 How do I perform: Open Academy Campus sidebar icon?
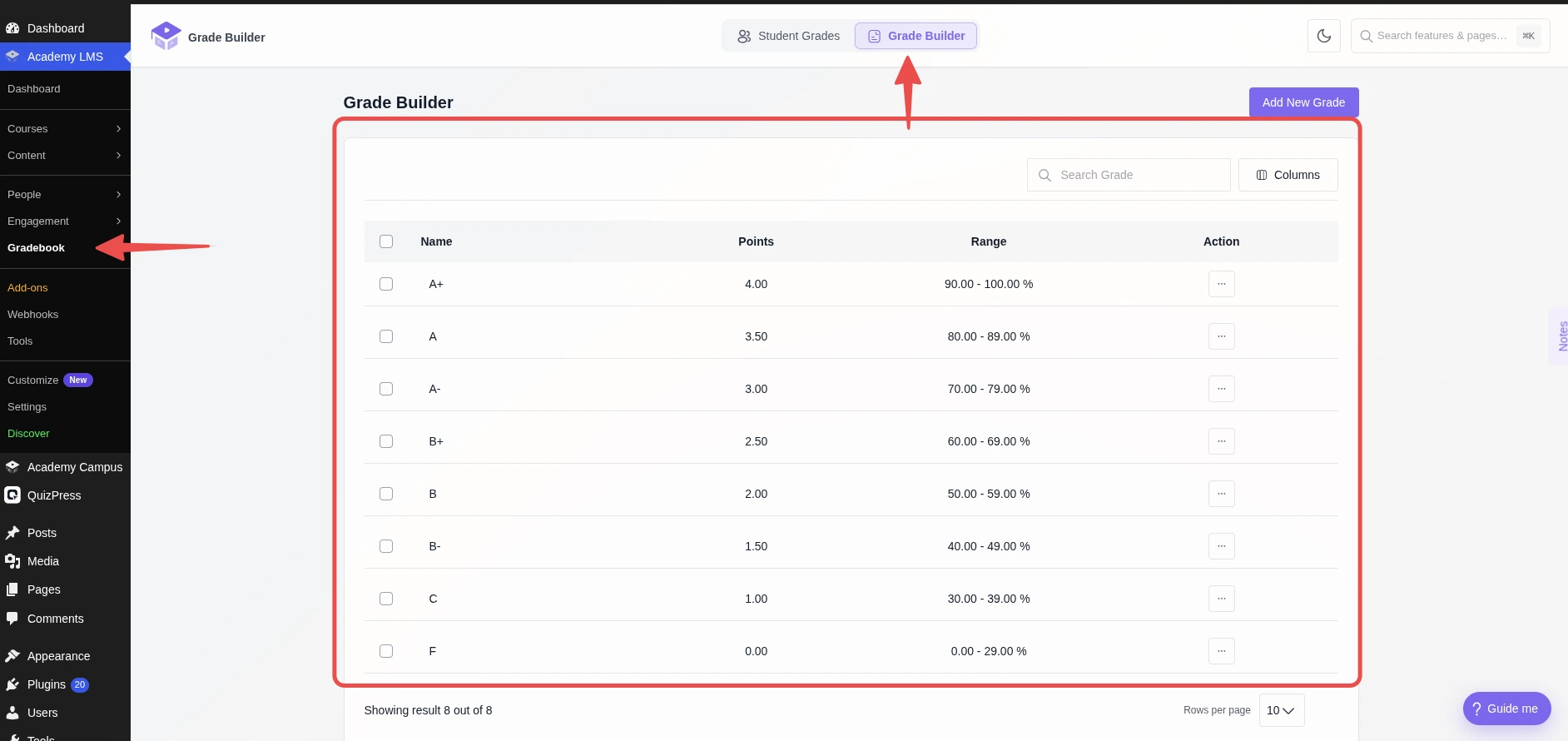(12, 467)
